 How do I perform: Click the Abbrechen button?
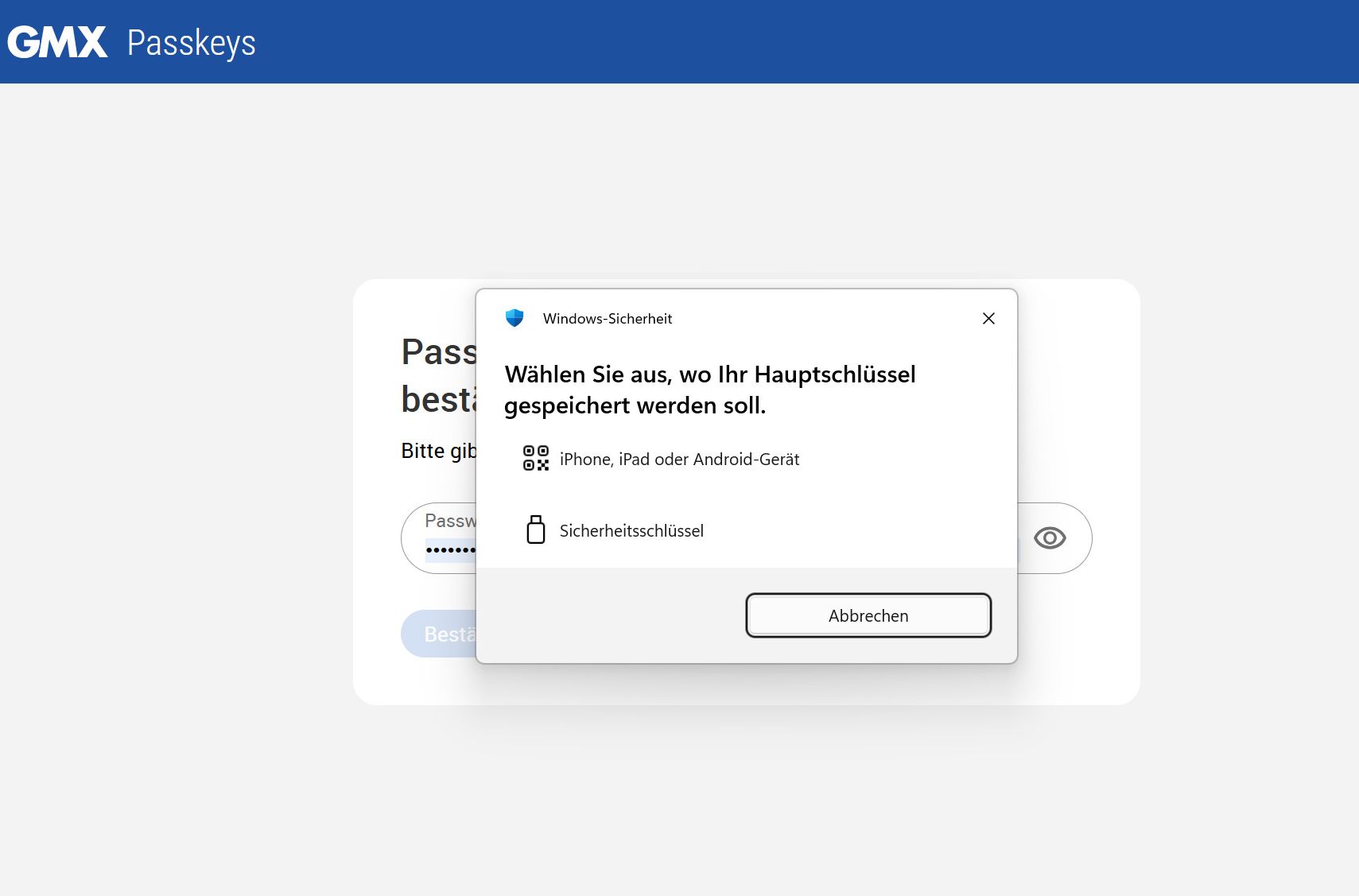(868, 615)
